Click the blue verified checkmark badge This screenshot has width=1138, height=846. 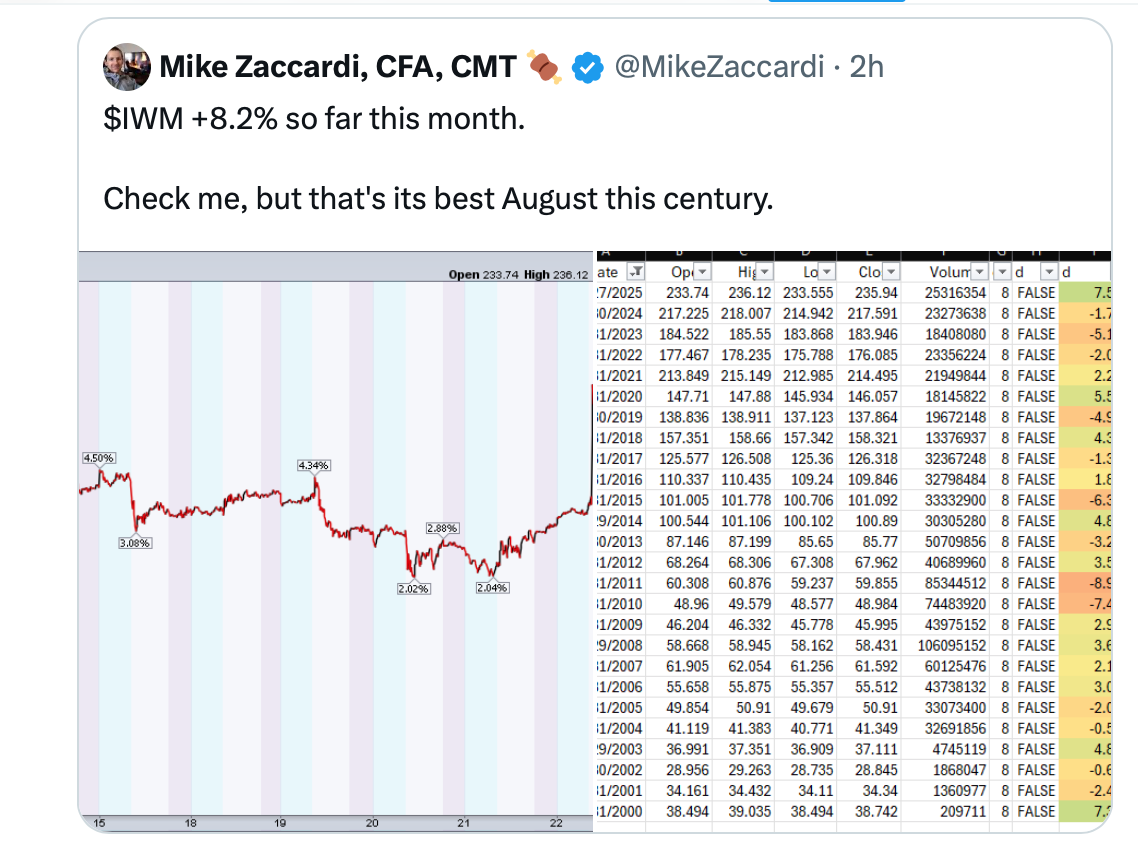click(x=586, y=67)
